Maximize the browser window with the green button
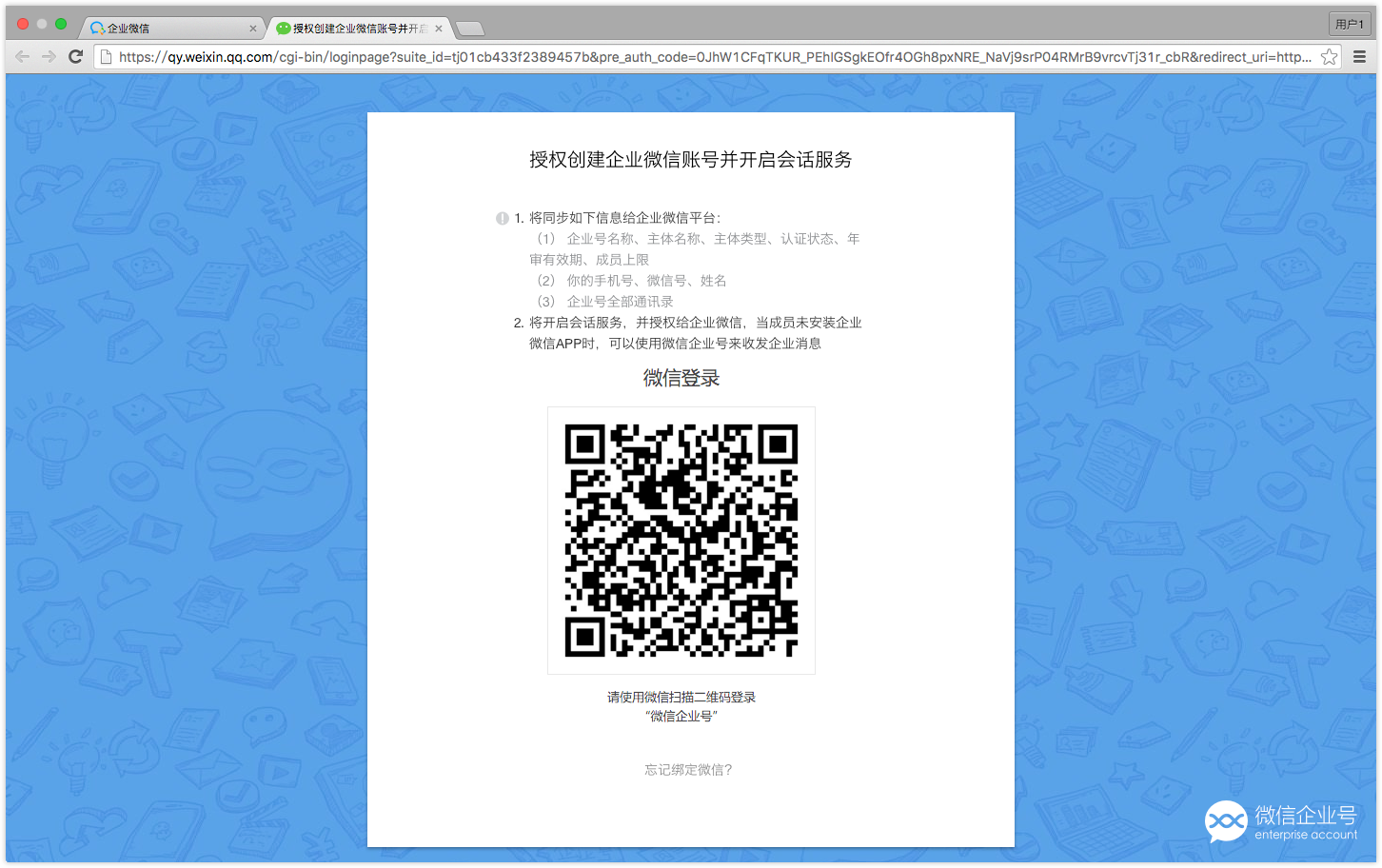 click(61, 24)
